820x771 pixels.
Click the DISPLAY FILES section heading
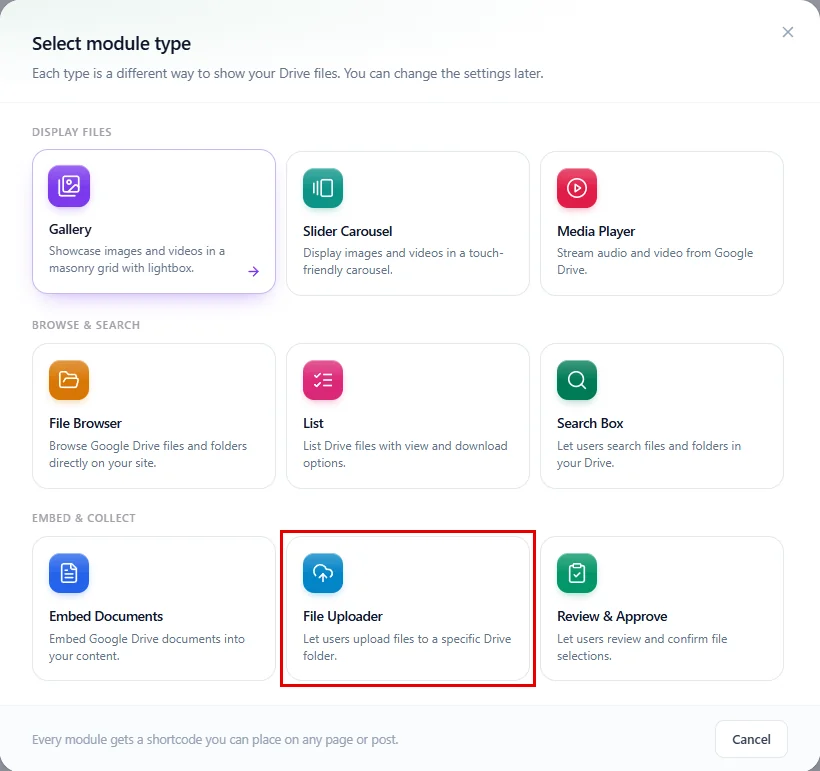[72, 132]
